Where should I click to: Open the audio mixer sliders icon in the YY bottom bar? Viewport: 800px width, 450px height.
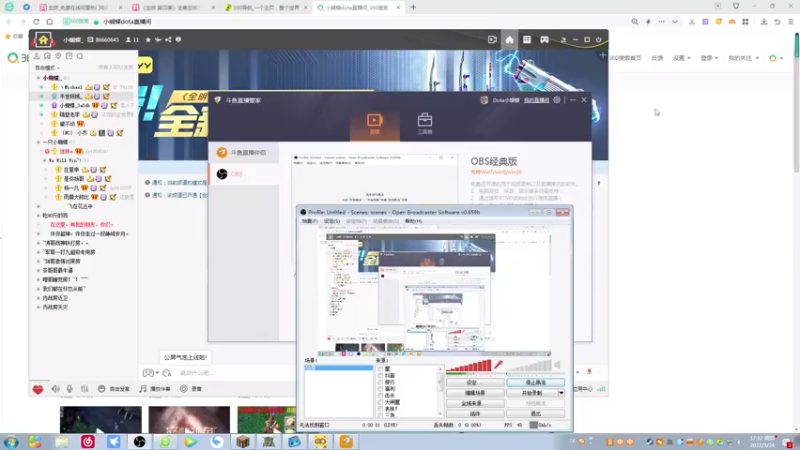click(x=84, y=389)
